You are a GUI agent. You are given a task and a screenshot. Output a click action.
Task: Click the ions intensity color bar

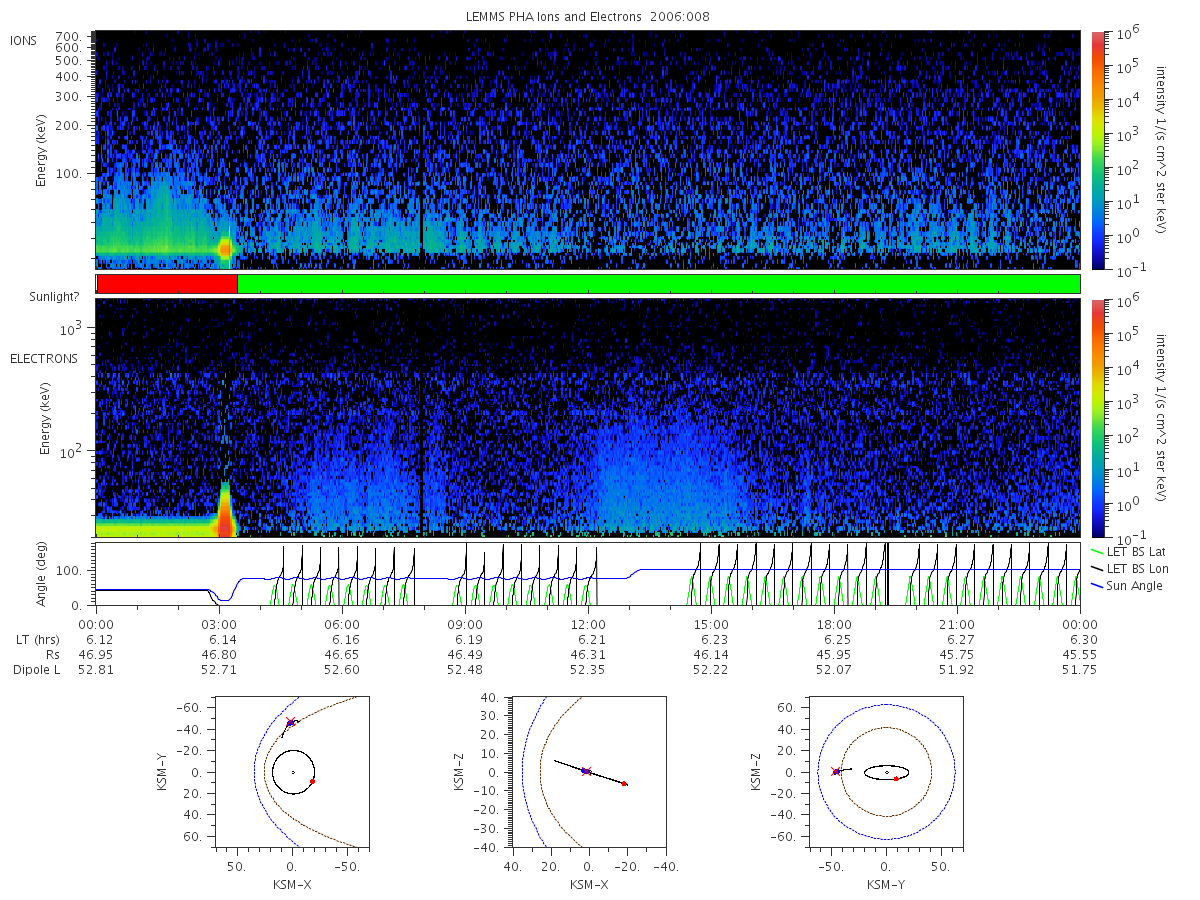click(1098, 150)
